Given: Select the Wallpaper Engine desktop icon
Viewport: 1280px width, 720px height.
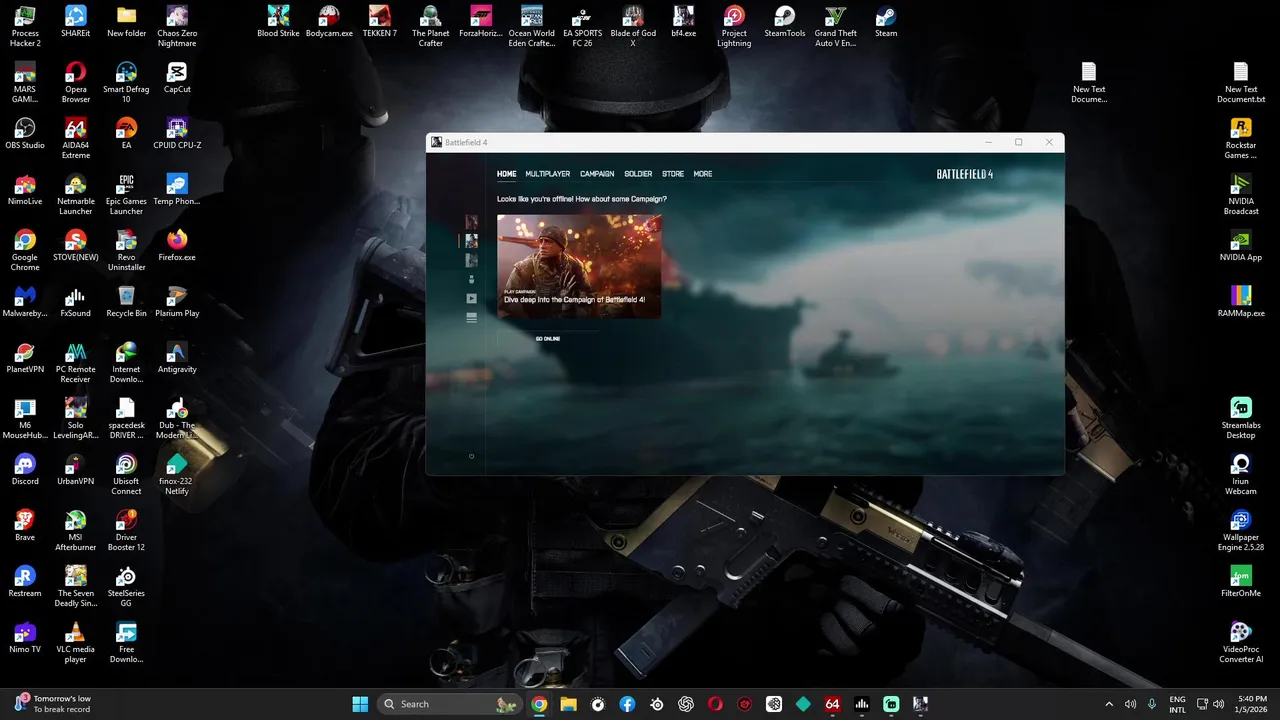Looking at the screenshot, I should click(1241, 531).
